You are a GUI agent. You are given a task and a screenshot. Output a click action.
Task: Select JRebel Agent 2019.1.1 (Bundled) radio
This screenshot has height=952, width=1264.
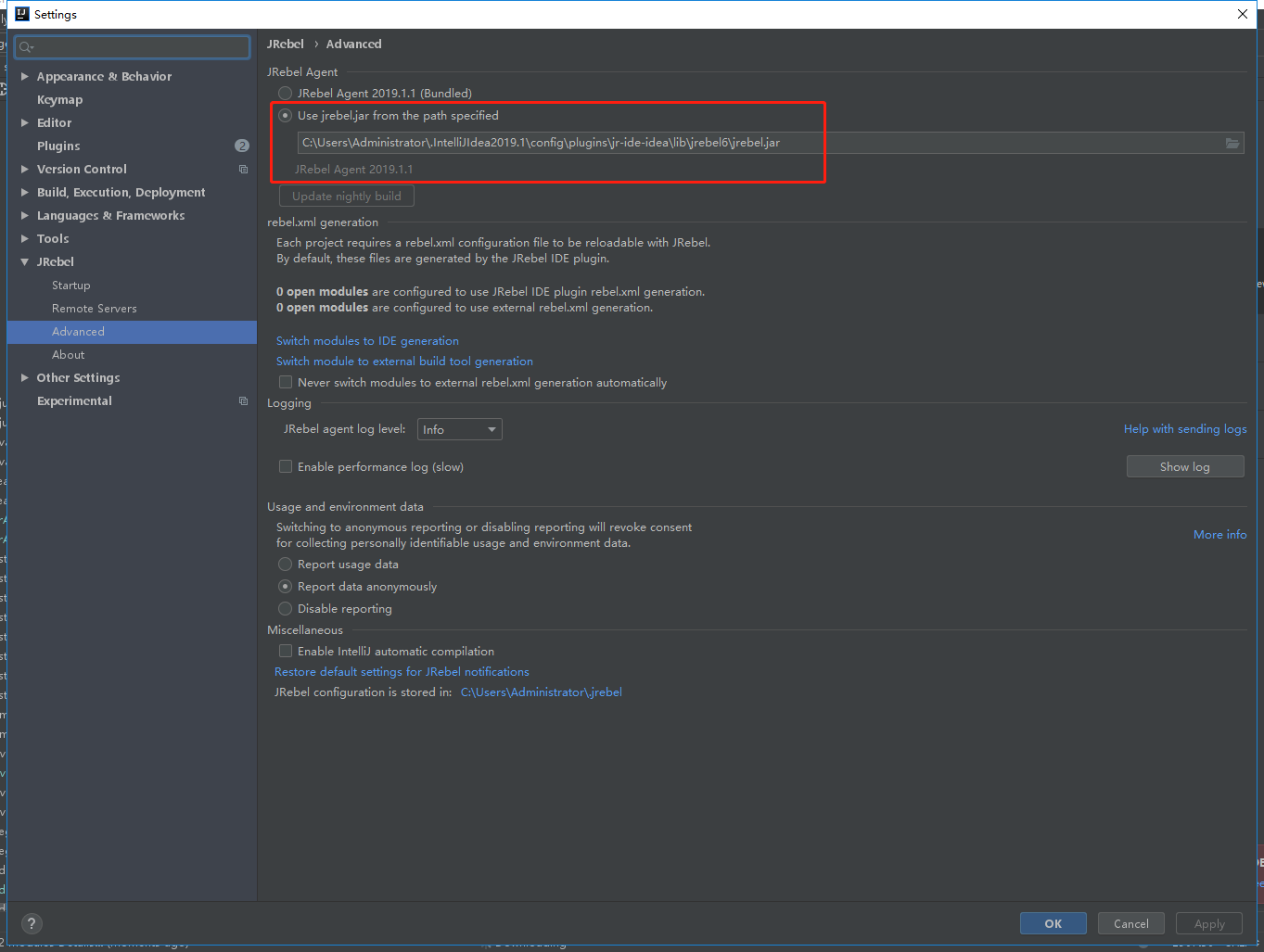[286, 93]
